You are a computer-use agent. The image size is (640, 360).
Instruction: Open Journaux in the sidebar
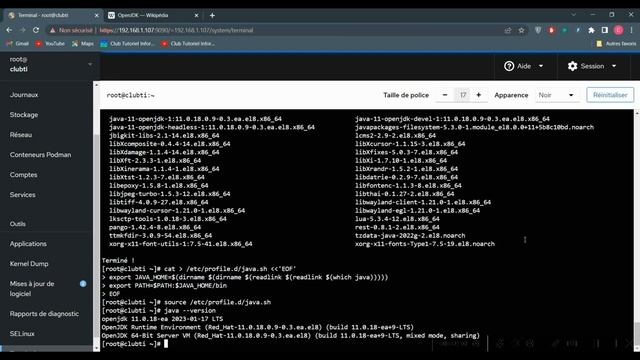coord(24,95)
